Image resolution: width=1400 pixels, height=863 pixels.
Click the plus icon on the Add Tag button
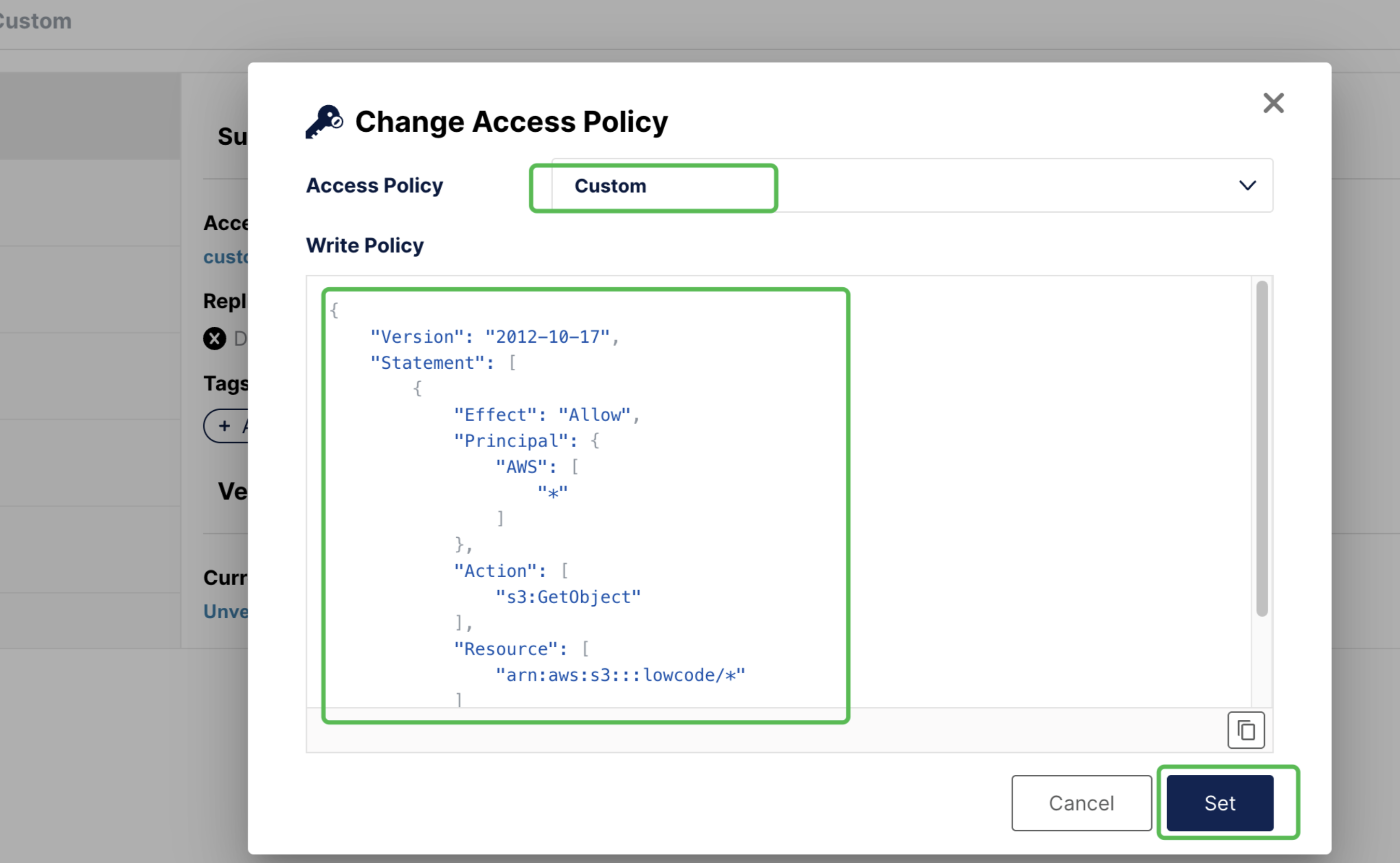click(x=223, y=426)
